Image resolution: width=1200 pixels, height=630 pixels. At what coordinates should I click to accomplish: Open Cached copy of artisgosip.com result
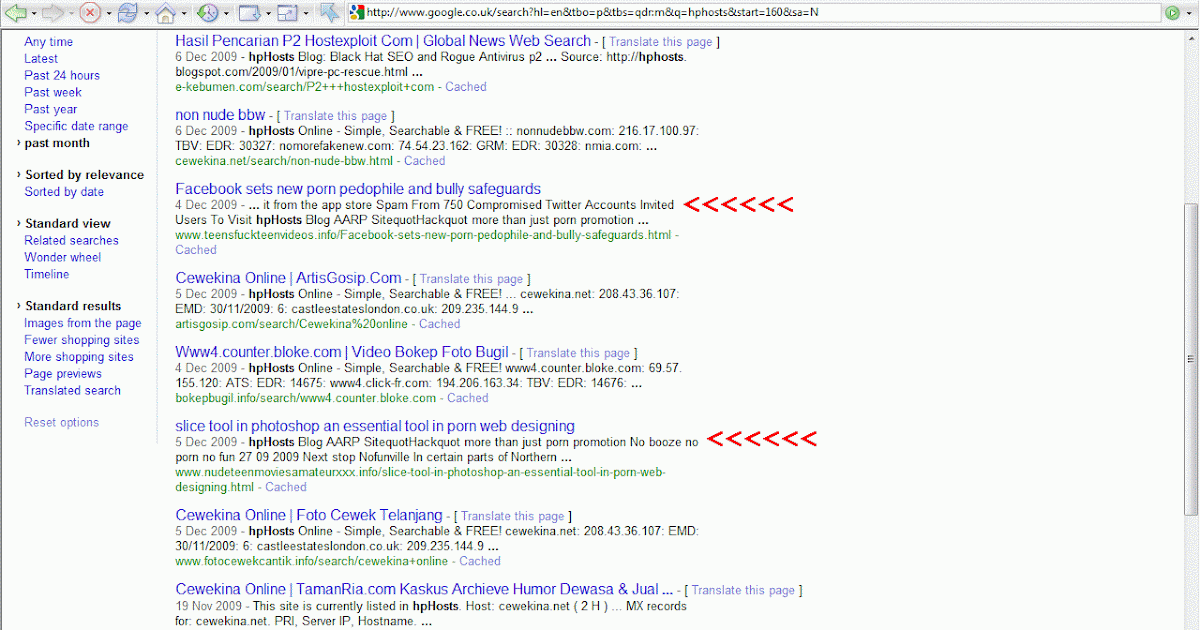click(x=440, y=324)
